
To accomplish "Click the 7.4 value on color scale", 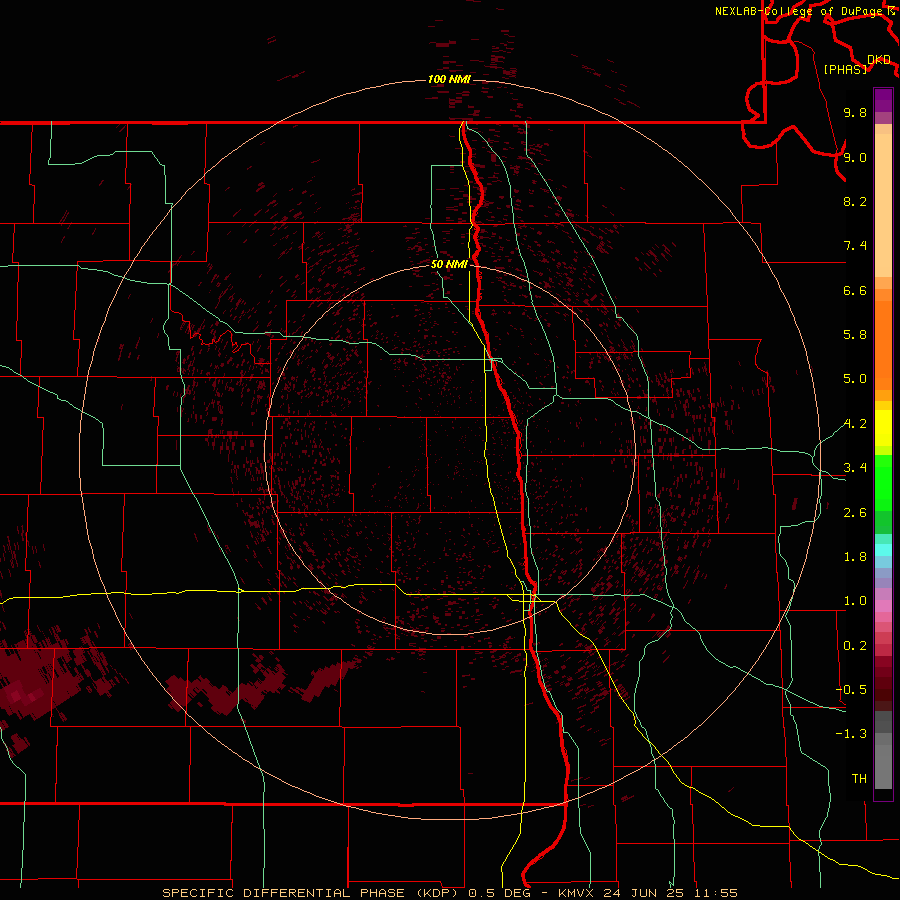I will click(855, 246).
